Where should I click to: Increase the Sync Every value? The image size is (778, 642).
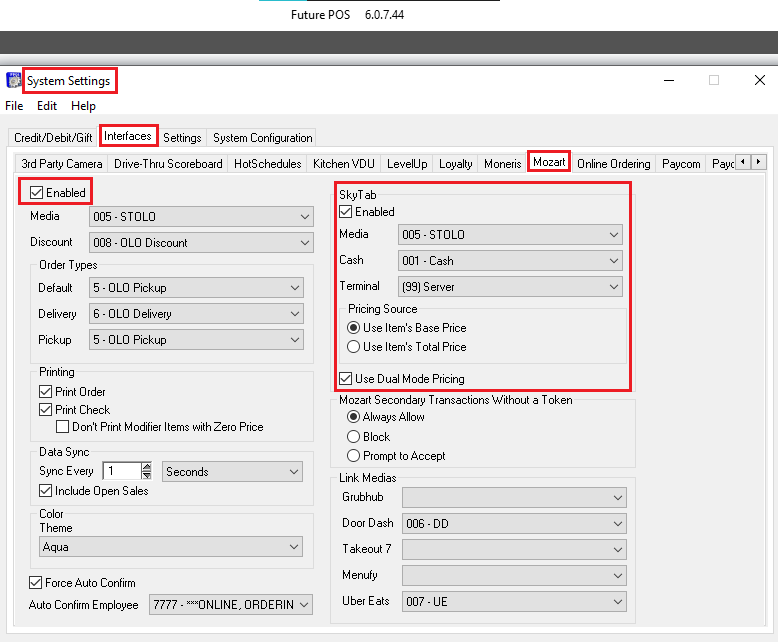[147, 466]
